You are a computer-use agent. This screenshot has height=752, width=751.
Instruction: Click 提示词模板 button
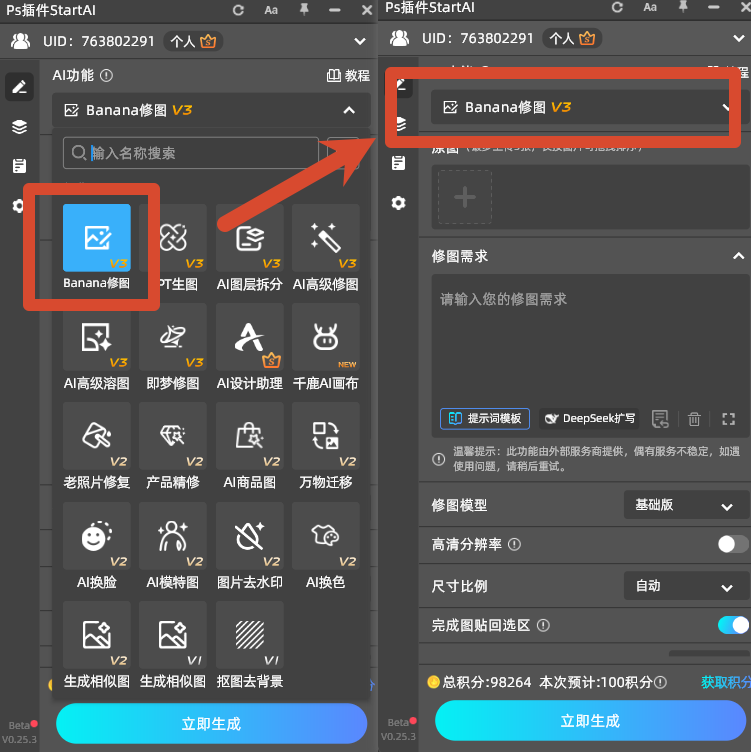pyautogui.click(x=485, y=419)
